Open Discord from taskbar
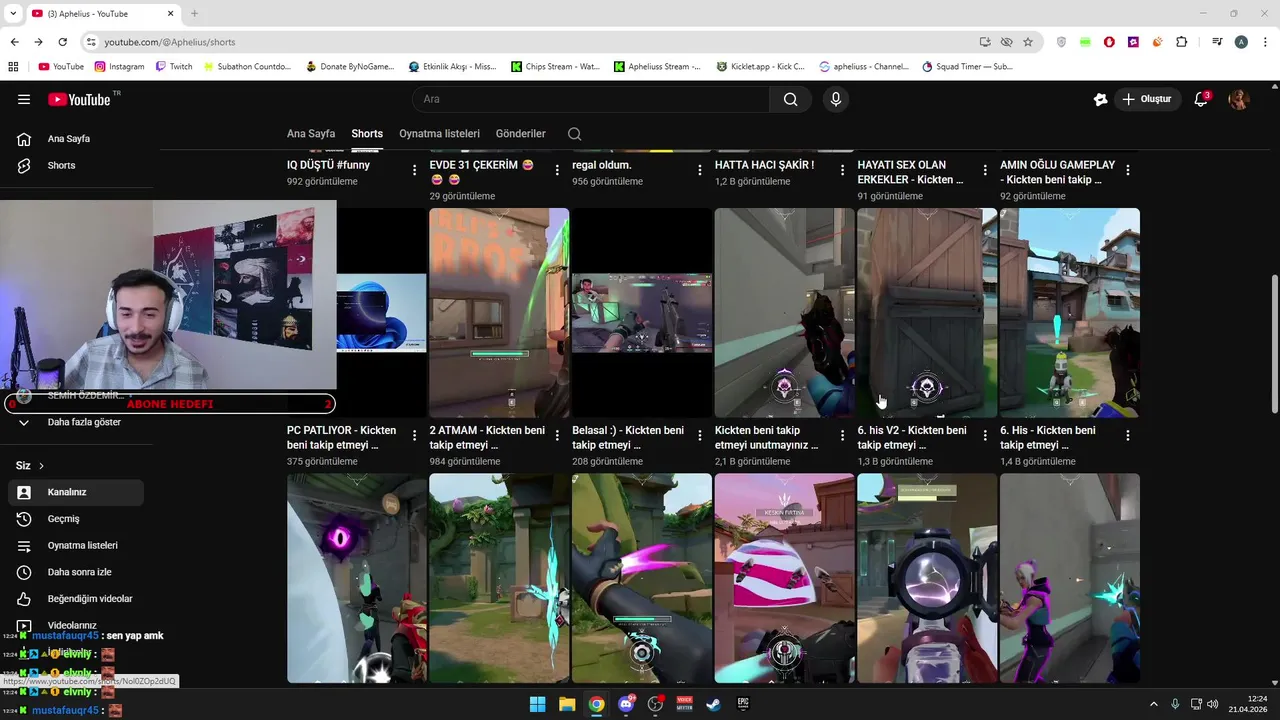This screenshot has width=1280, height=720. click(x=626, y=704)
